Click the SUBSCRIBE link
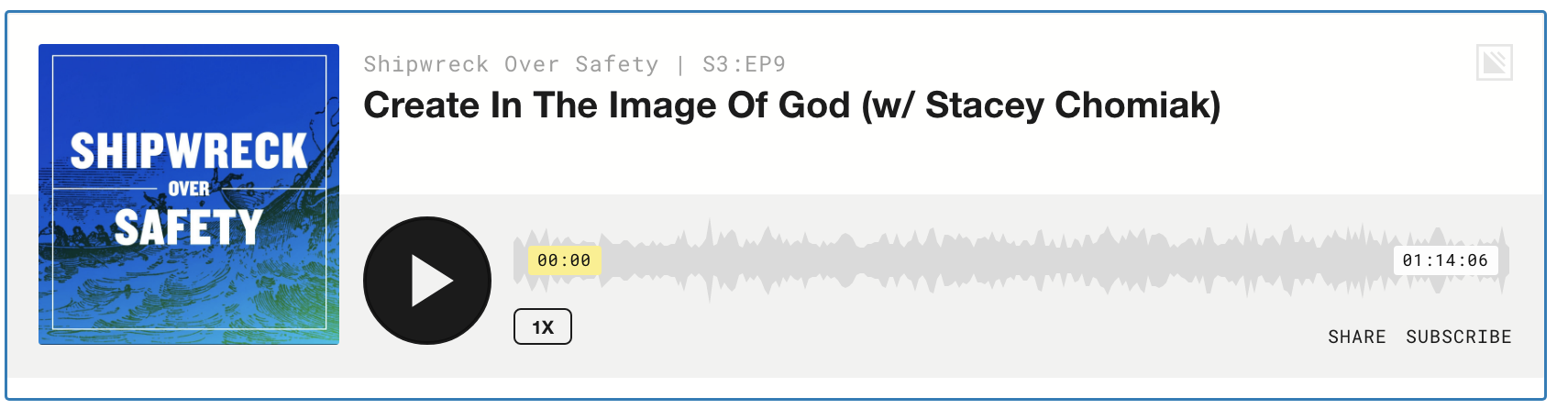The width and height of the screenshot is (1568, 409). click(1458, 337)
